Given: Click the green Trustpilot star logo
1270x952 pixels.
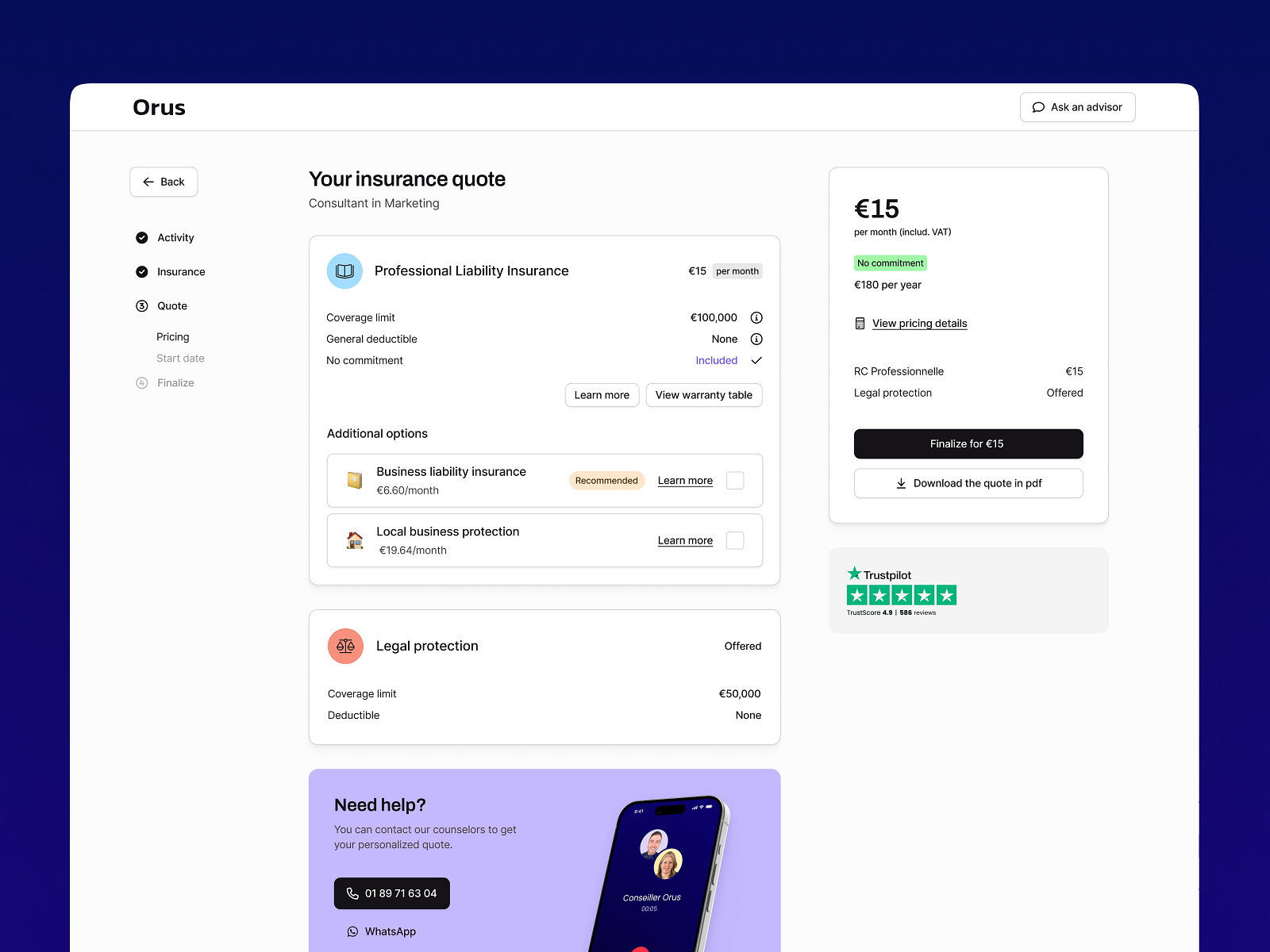Looking at the screenshot, I should click(855, 572).
